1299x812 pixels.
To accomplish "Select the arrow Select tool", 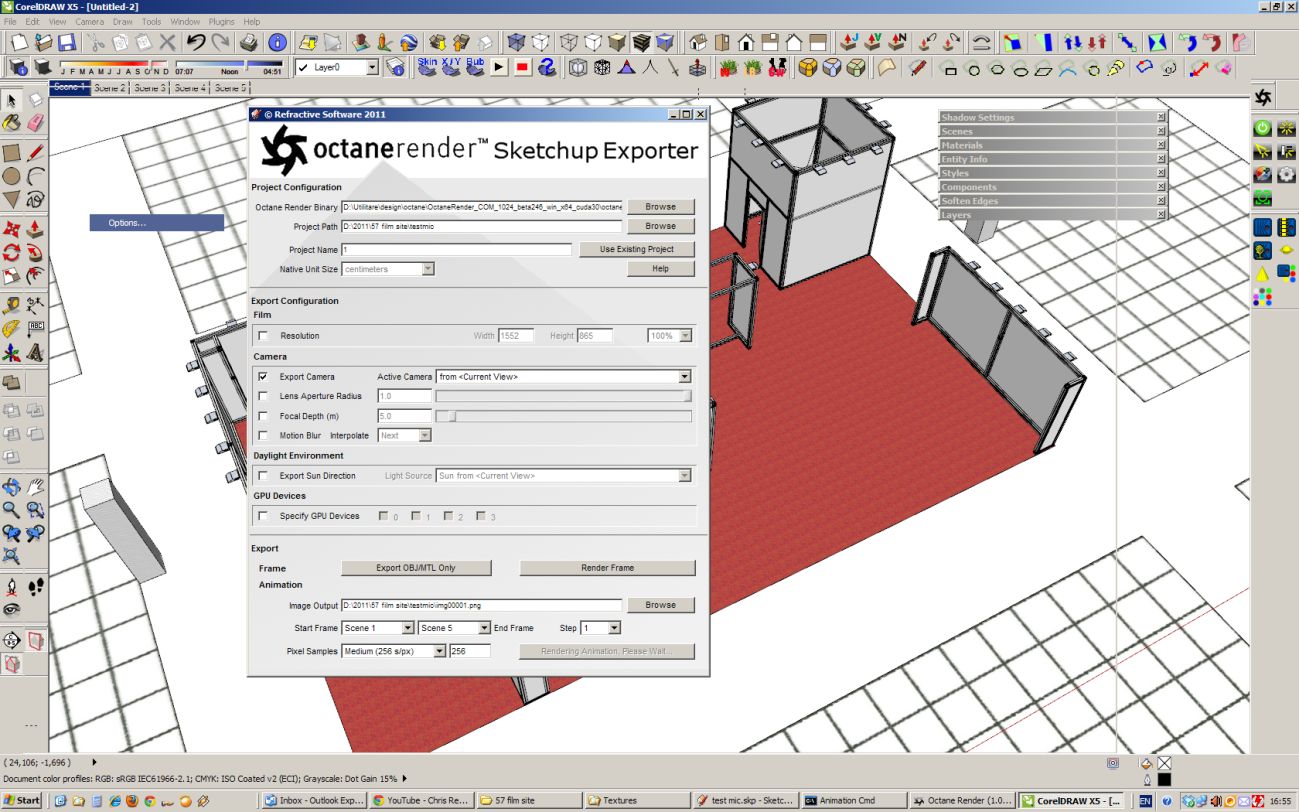I will (x=12, y=99).
